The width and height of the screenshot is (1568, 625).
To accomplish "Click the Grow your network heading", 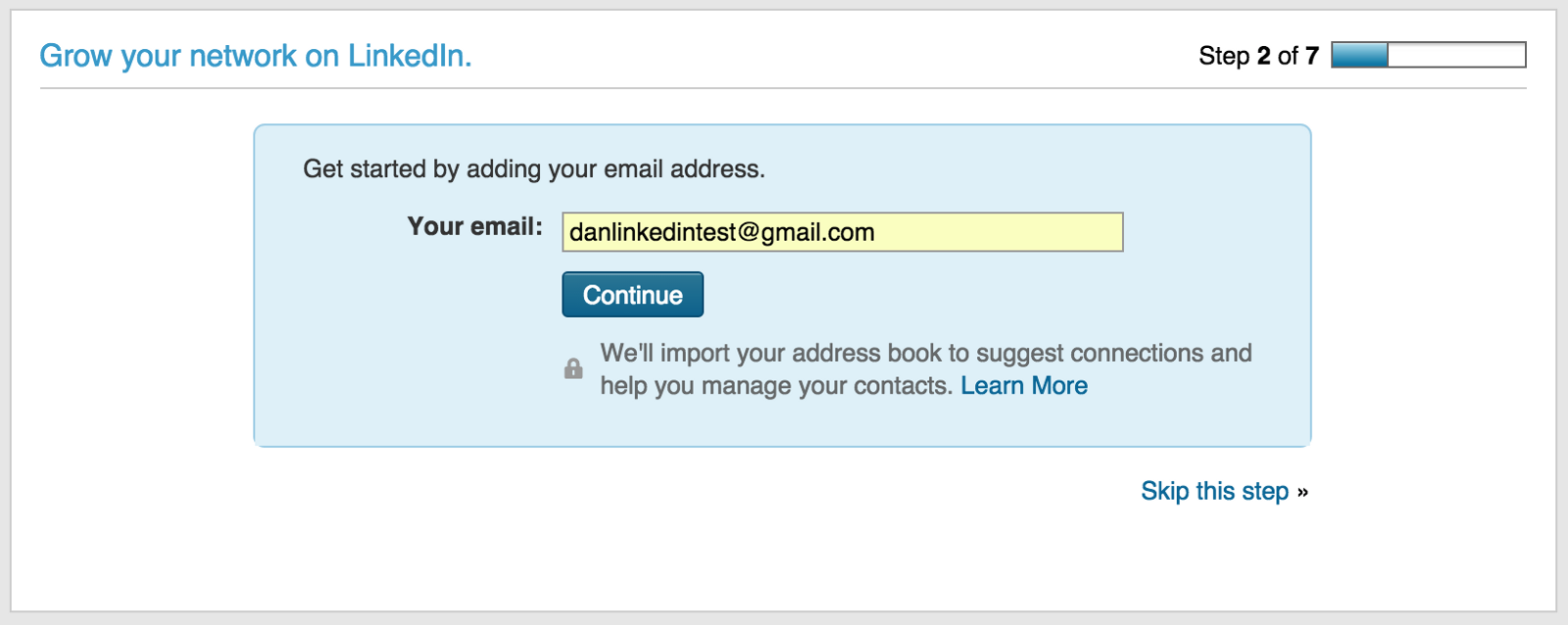I will (255, 56).
